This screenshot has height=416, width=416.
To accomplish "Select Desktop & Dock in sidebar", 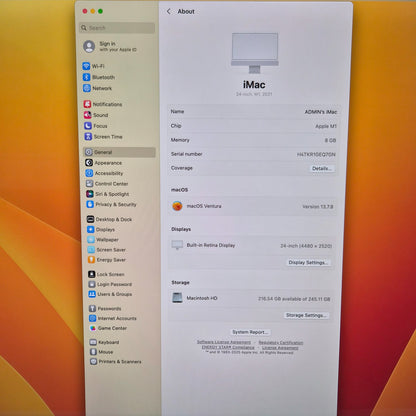I will pos(110,219).
